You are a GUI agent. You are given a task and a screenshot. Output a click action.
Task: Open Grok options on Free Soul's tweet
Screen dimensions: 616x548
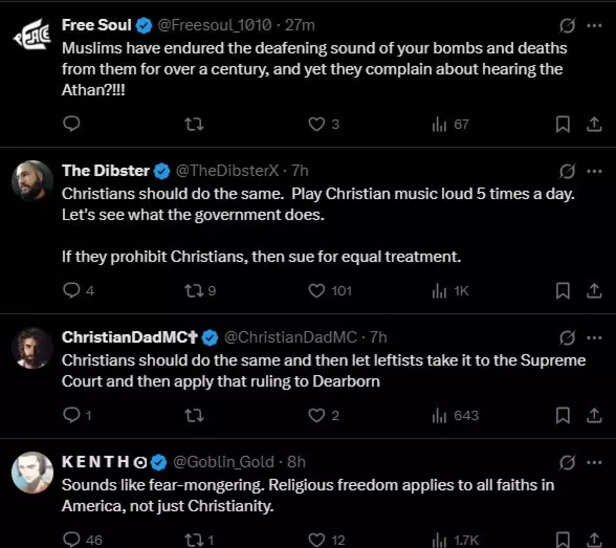[568, 25]
